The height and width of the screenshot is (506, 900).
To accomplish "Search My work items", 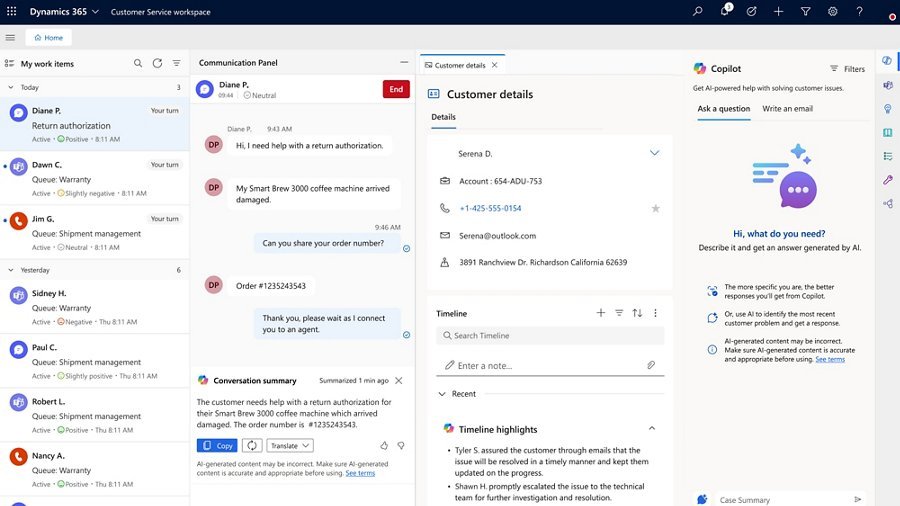I will 138,63.
